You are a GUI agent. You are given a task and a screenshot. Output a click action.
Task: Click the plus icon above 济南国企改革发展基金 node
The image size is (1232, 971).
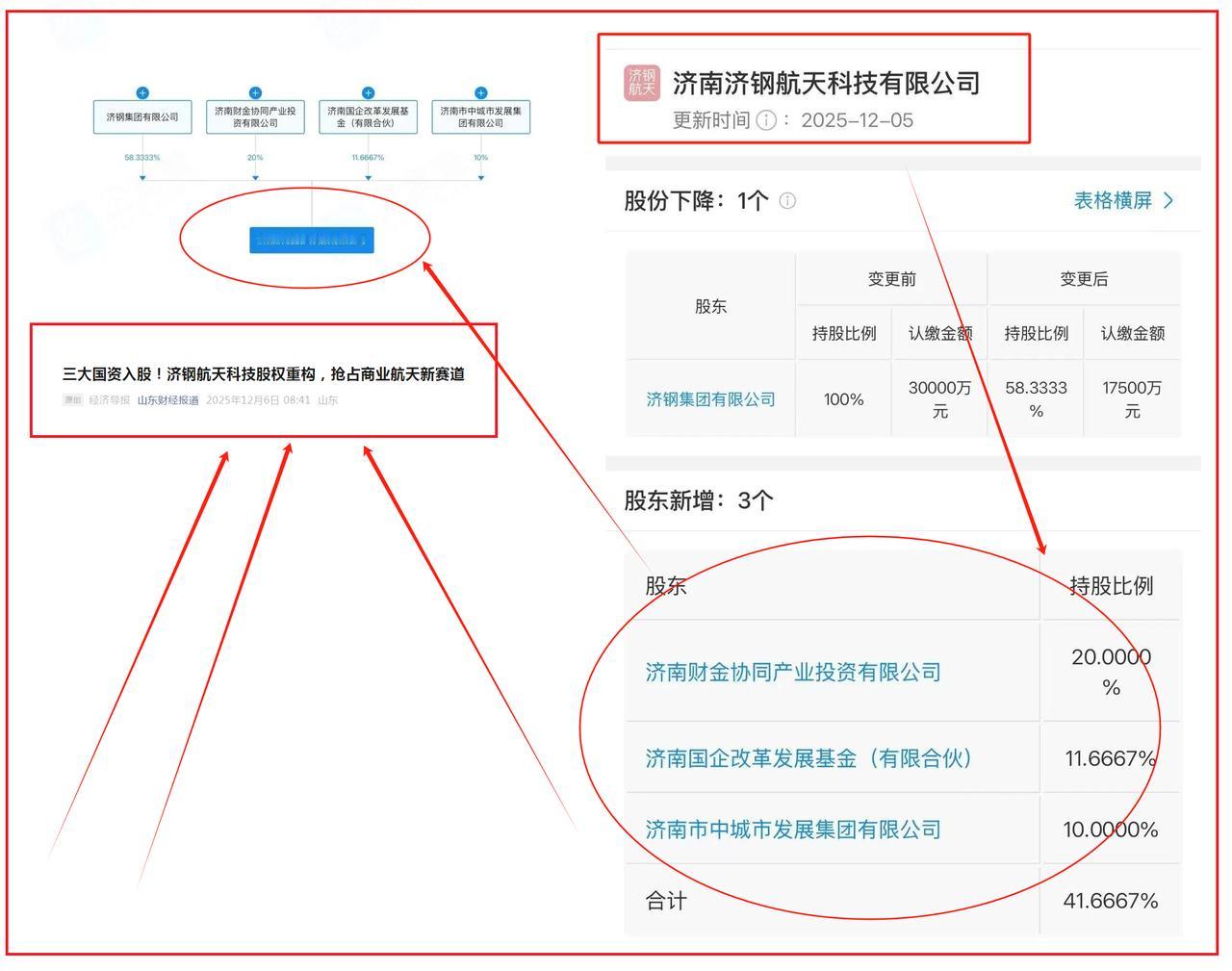[x=366, y=91]
